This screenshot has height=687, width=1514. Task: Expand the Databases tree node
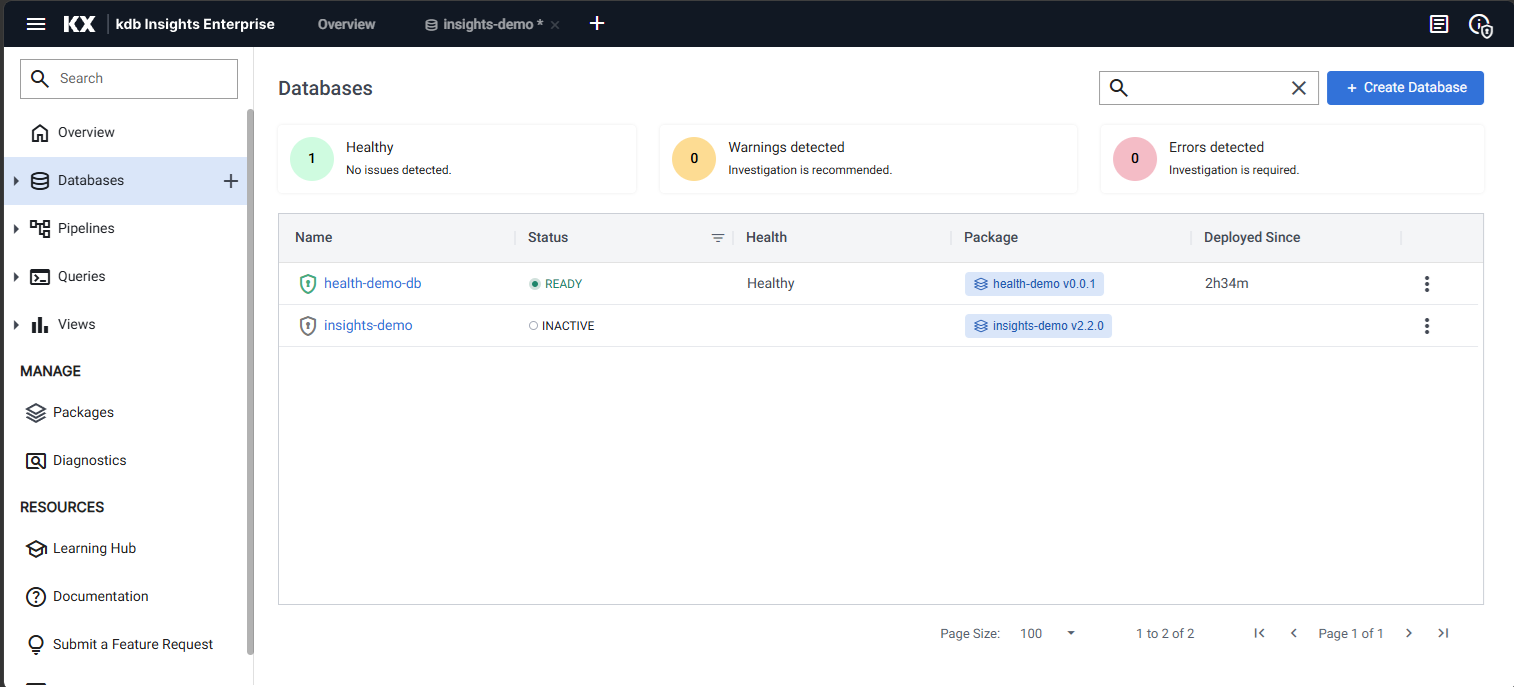(16, 181)
